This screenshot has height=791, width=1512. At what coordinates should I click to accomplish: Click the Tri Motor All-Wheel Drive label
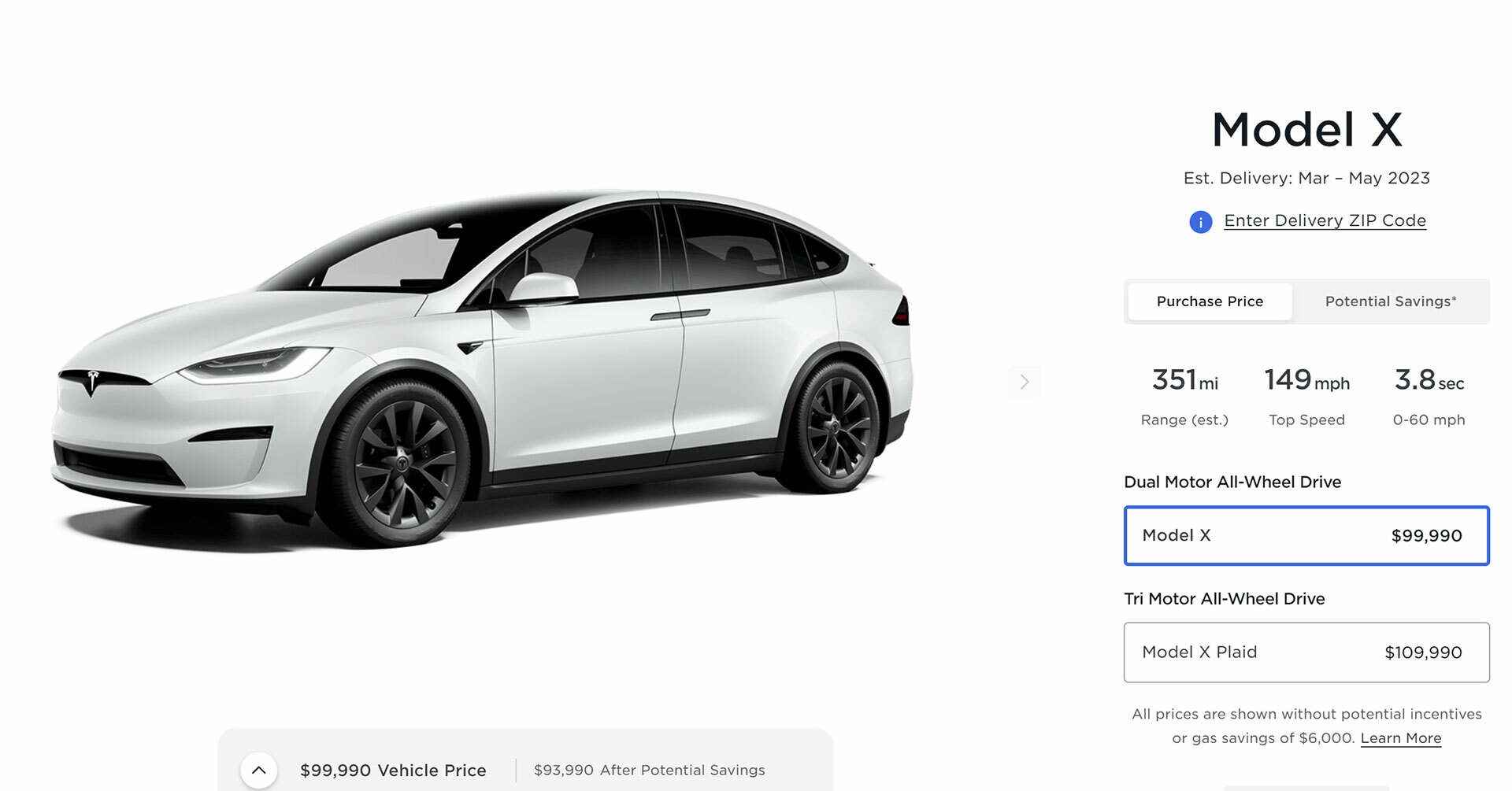tap(1225, 599)
